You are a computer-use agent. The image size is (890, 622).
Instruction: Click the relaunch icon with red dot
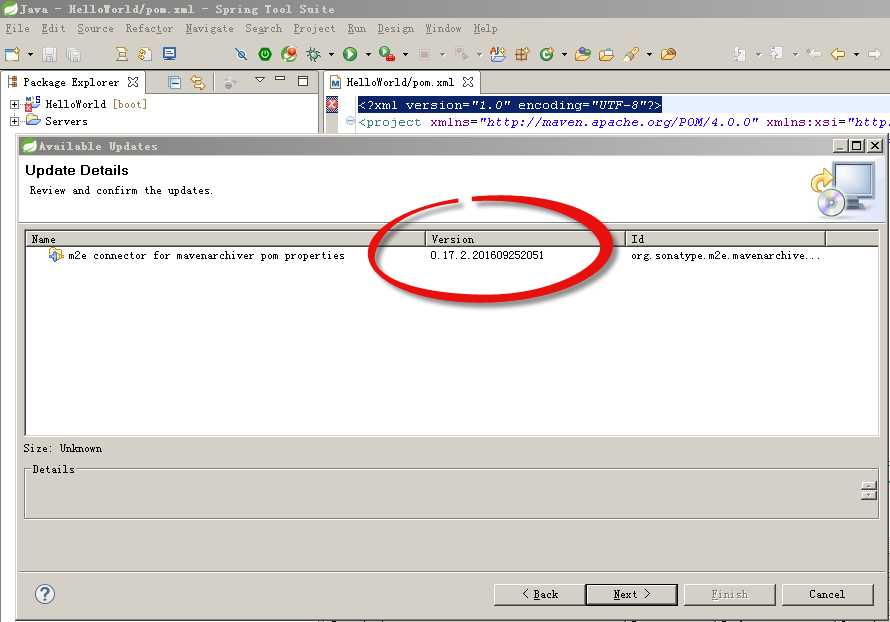[289, 54]
